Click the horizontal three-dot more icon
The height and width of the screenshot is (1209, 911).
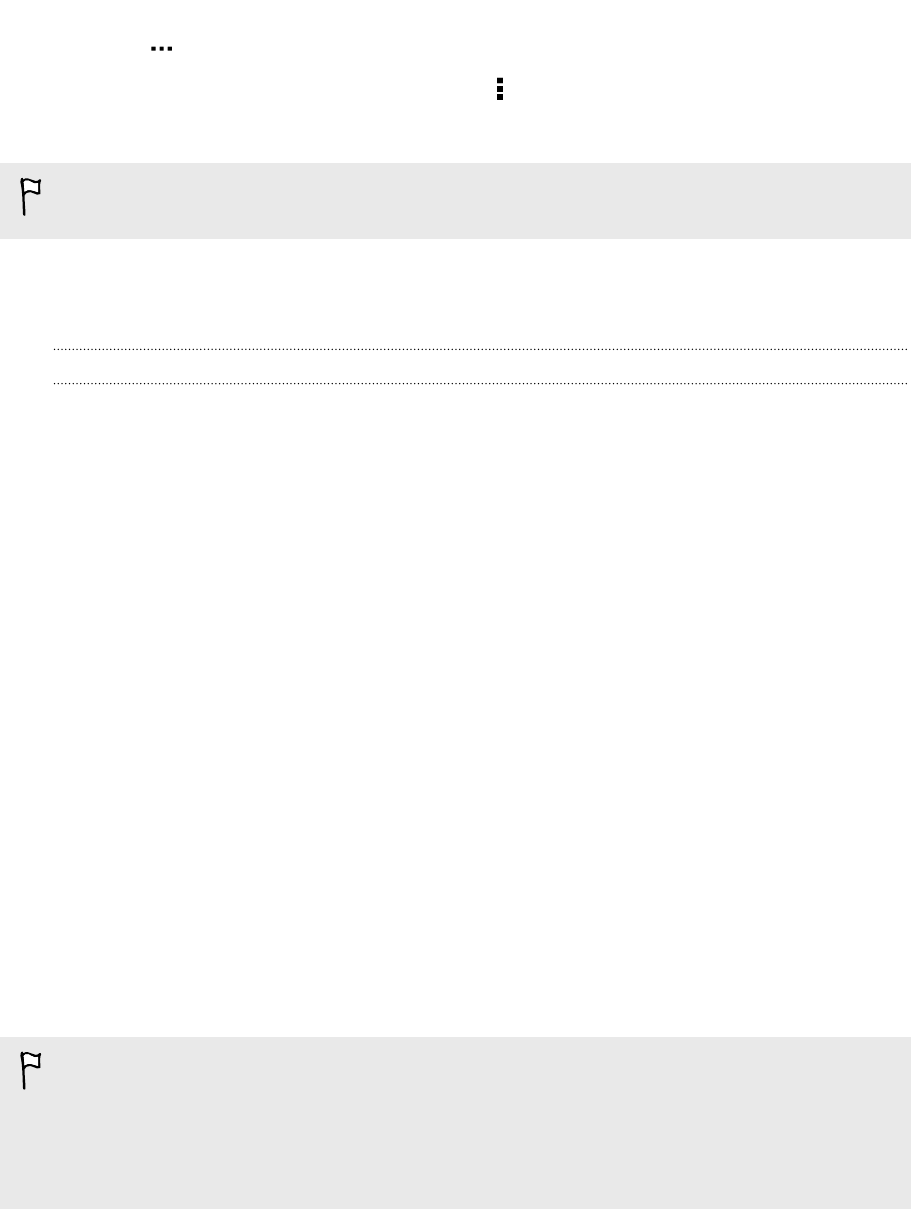[x=162, y=48]
